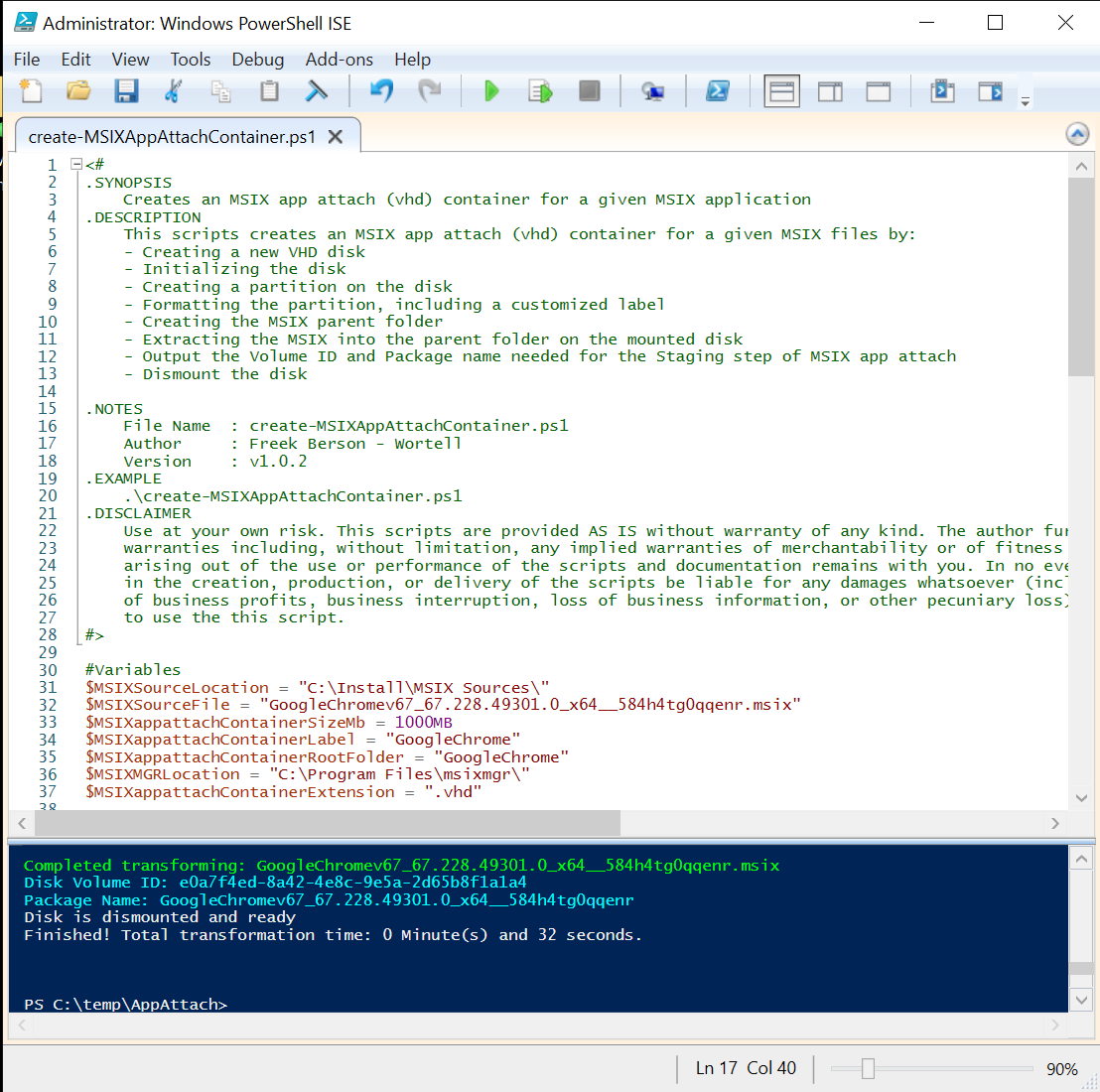Image resolution: width=1100 pixels, height=1092 pixels.
Task: Run the script with the green play icon
Action: (491, 91)
